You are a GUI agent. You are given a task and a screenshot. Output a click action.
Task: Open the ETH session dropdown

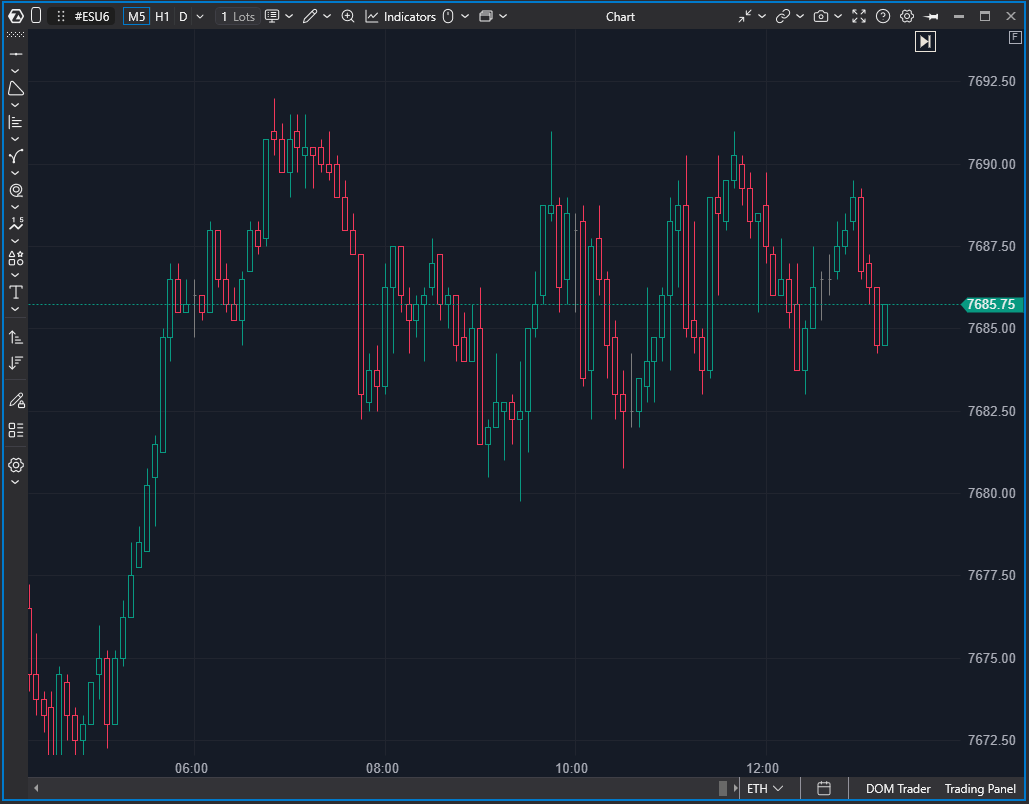765,788
